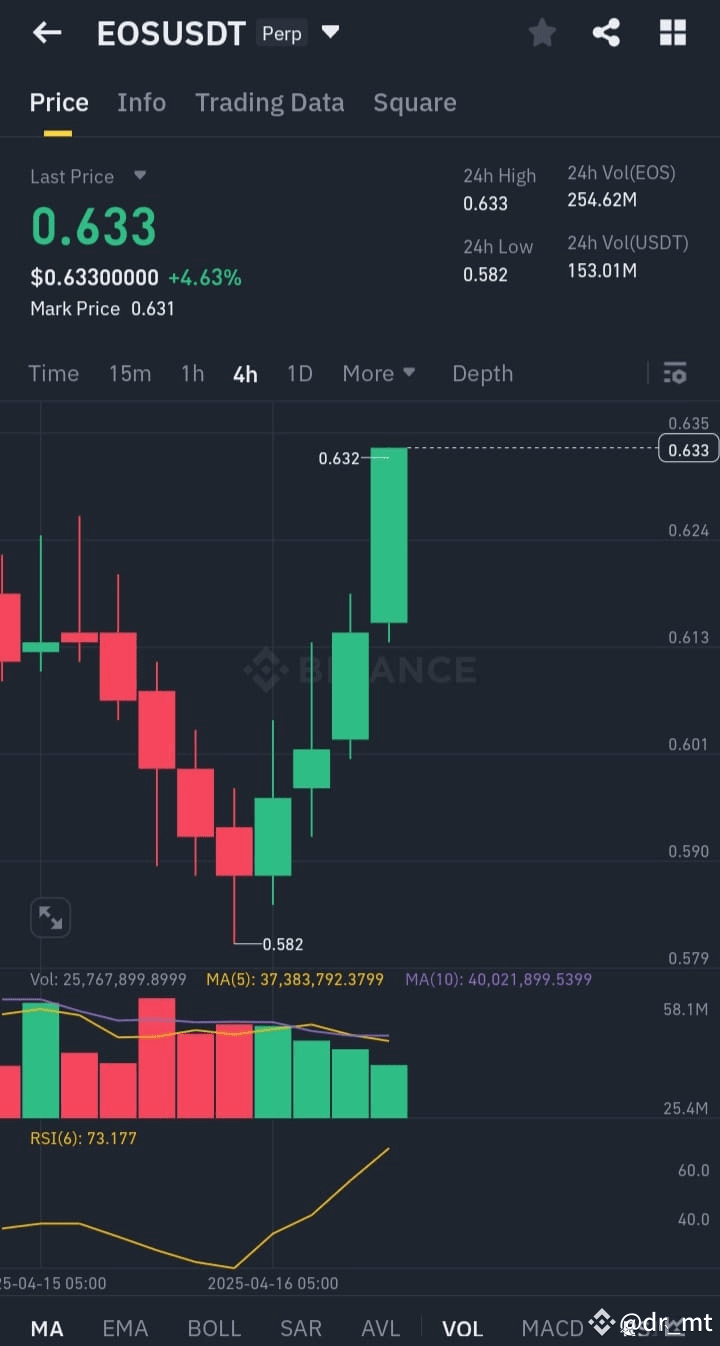Expand the Perp contract dropdown

pyautogui.click(x=330, y=32)
